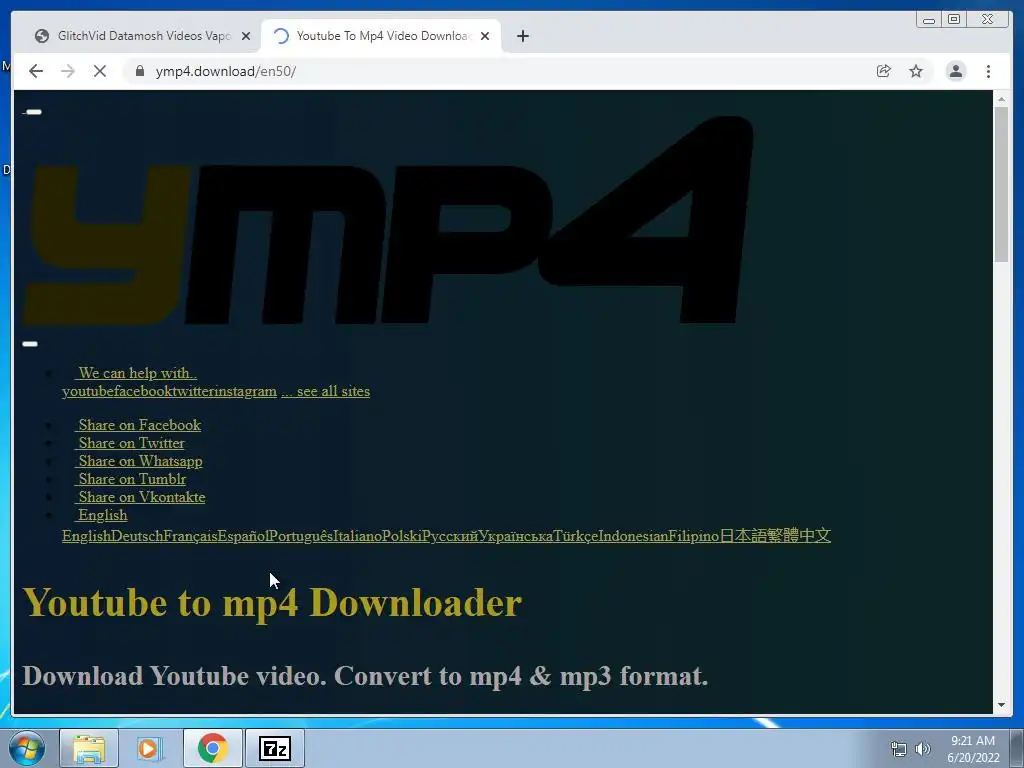Select the Youtube To Mp4 Video Downloader tab
The height and width of the screenshot is (768, 1024).
[382, 36]
